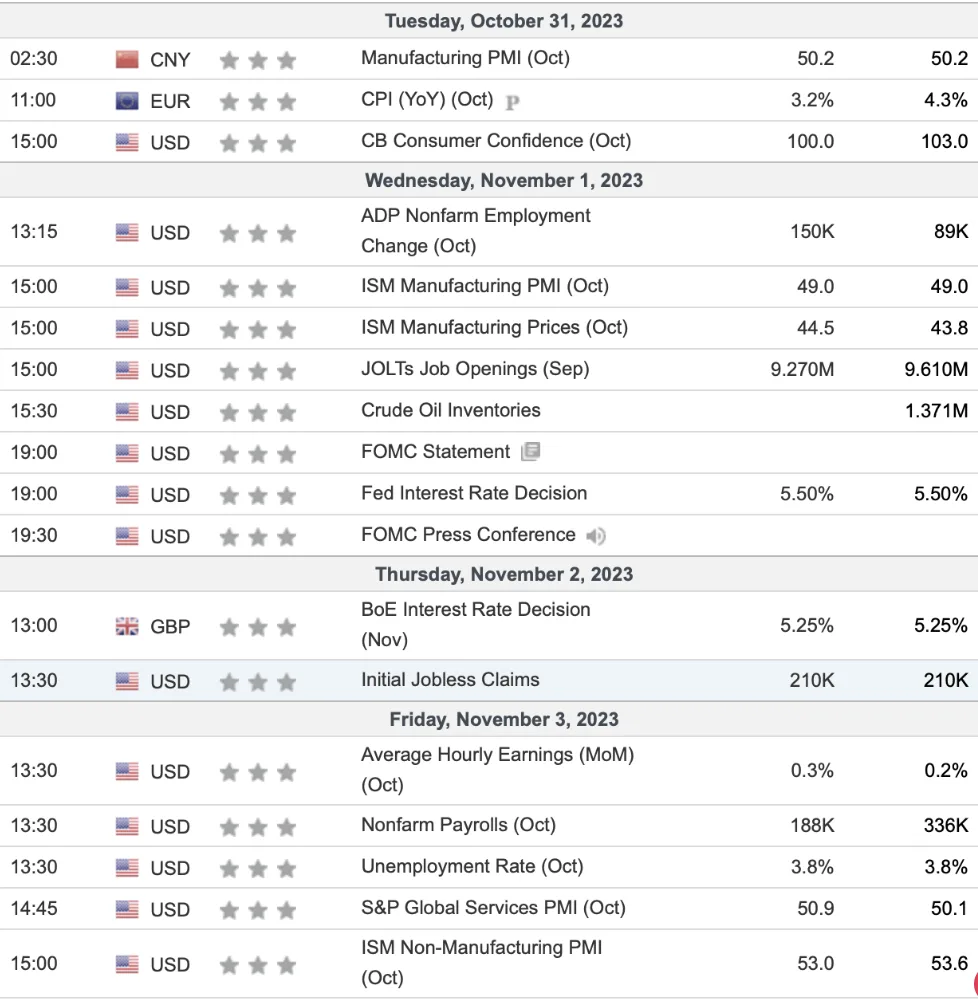This screenshot has height=1000, width=978.
Task: Click the importance stars on the Manufacturing PMI row
Action: click(x=258, y=60)
